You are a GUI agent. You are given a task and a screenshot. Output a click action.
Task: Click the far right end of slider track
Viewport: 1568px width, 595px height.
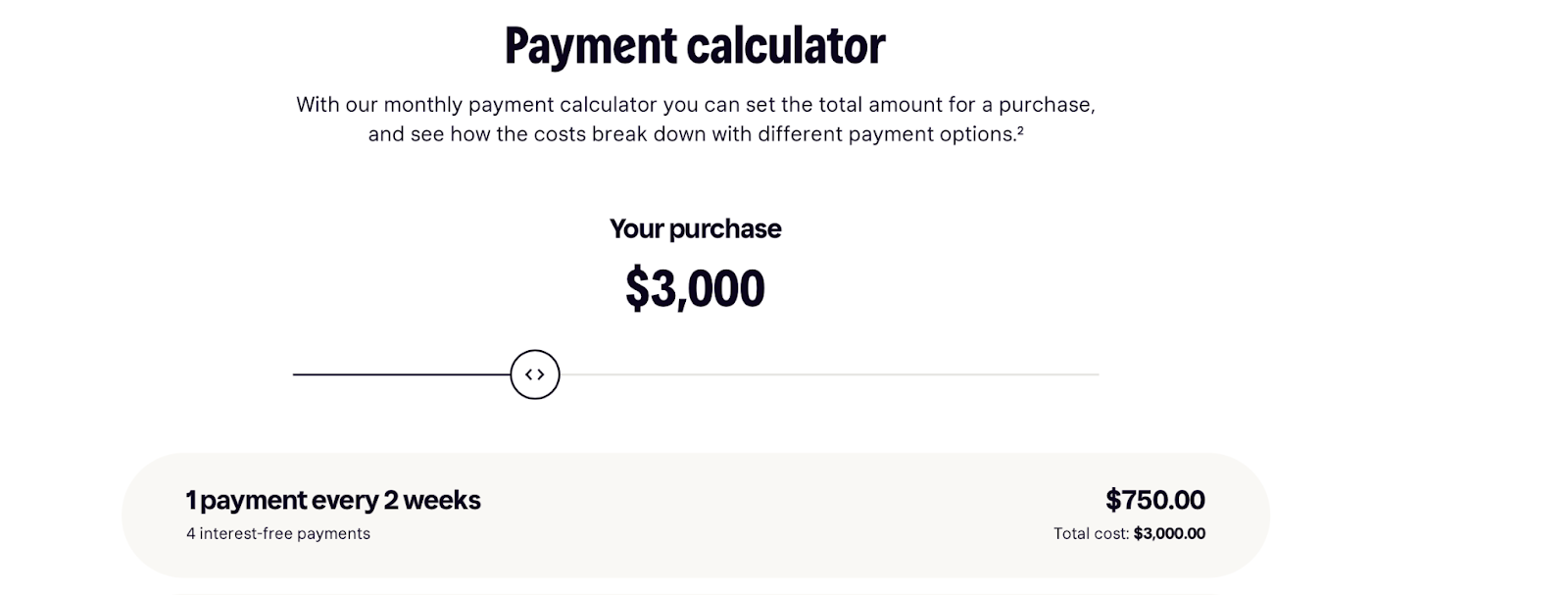[x=1097, y=374]
